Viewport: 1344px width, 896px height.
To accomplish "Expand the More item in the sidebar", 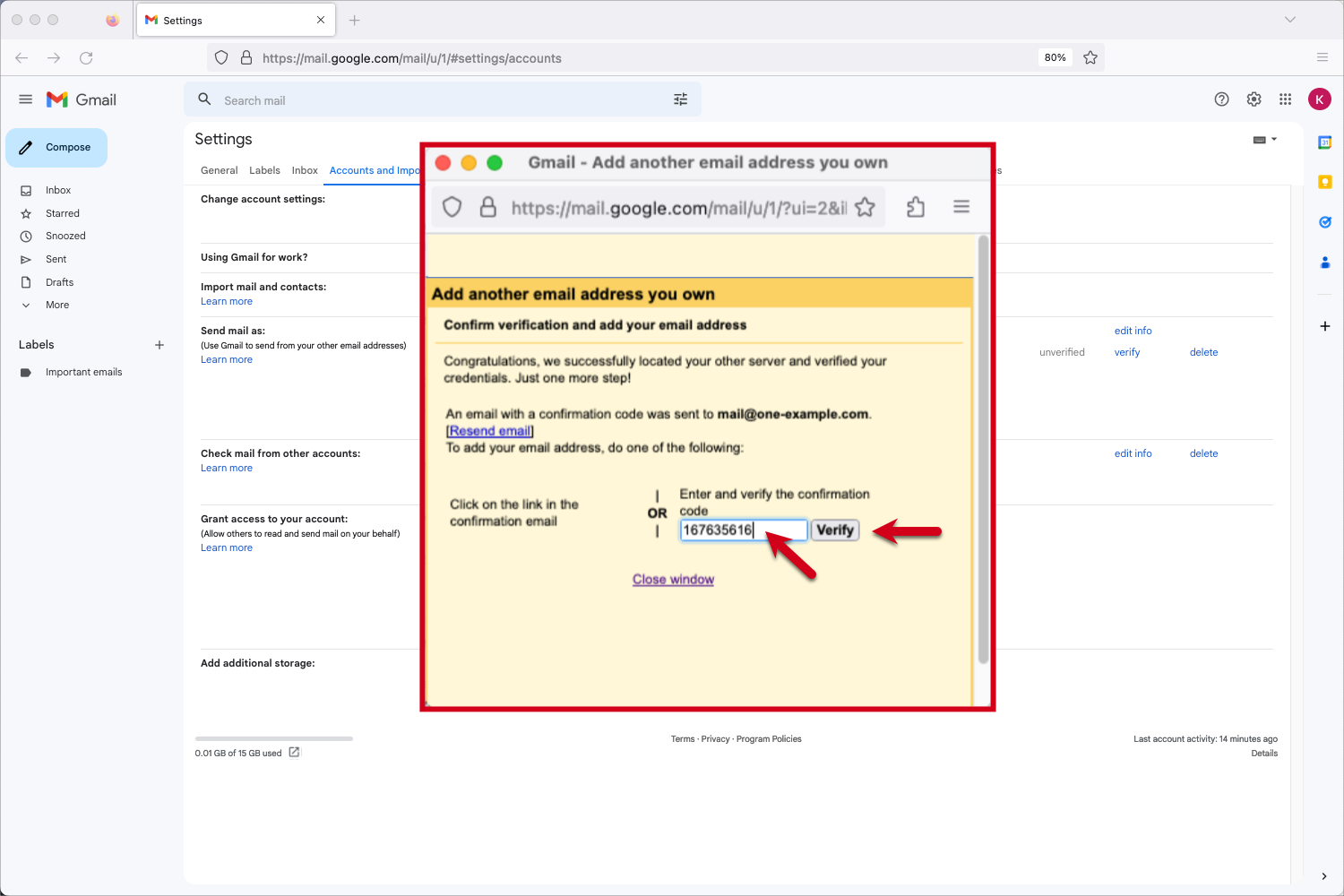I will pos(57,306).
